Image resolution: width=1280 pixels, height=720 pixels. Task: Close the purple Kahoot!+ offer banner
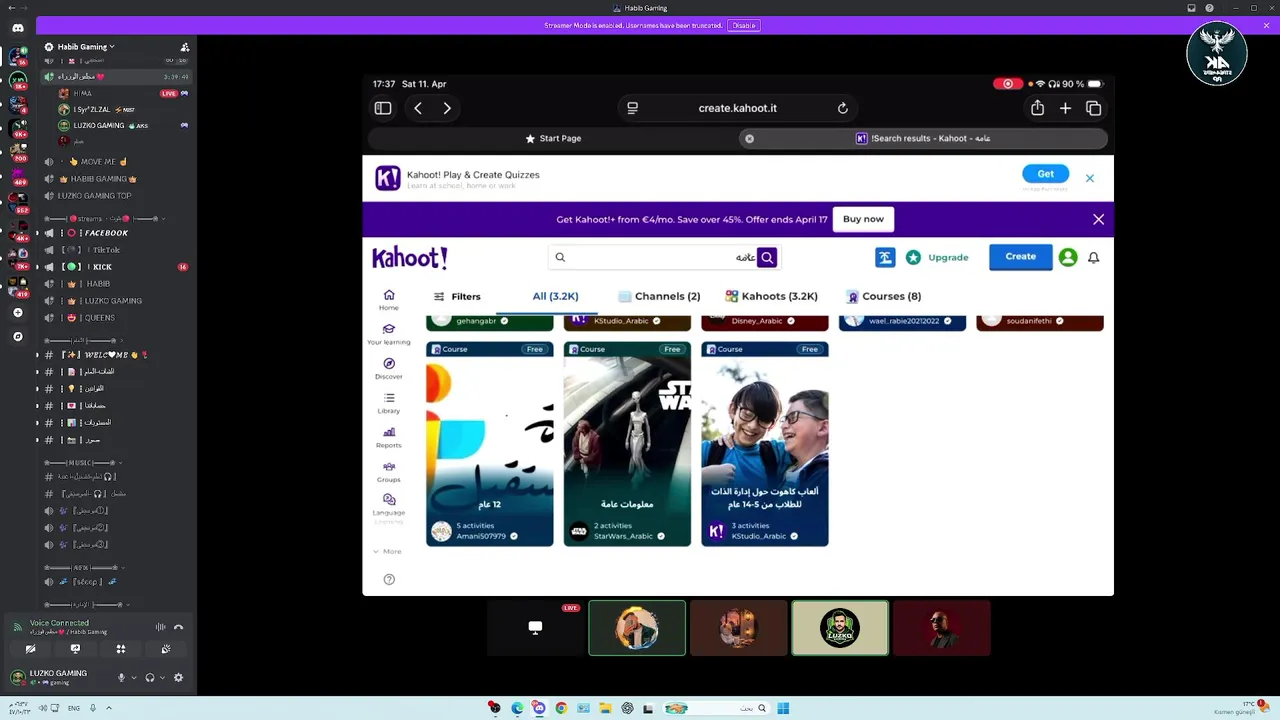(1098, 219)
